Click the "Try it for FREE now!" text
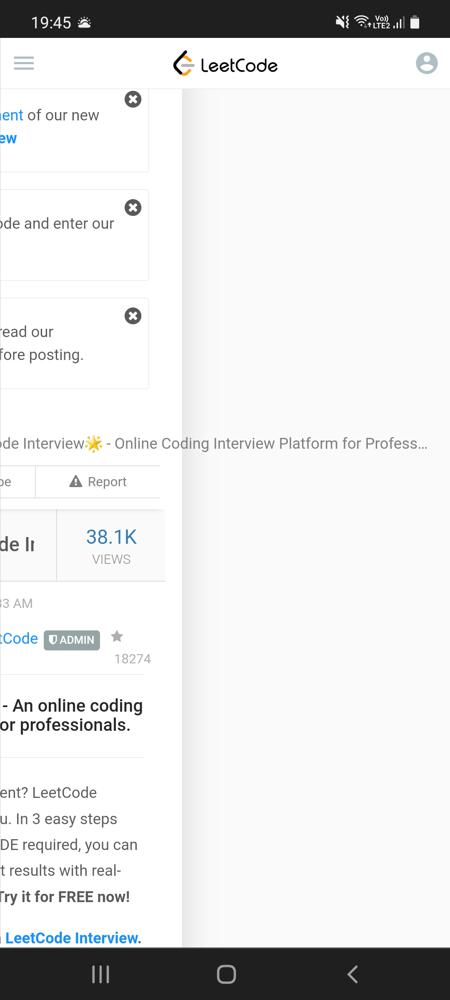 [64, 897]
